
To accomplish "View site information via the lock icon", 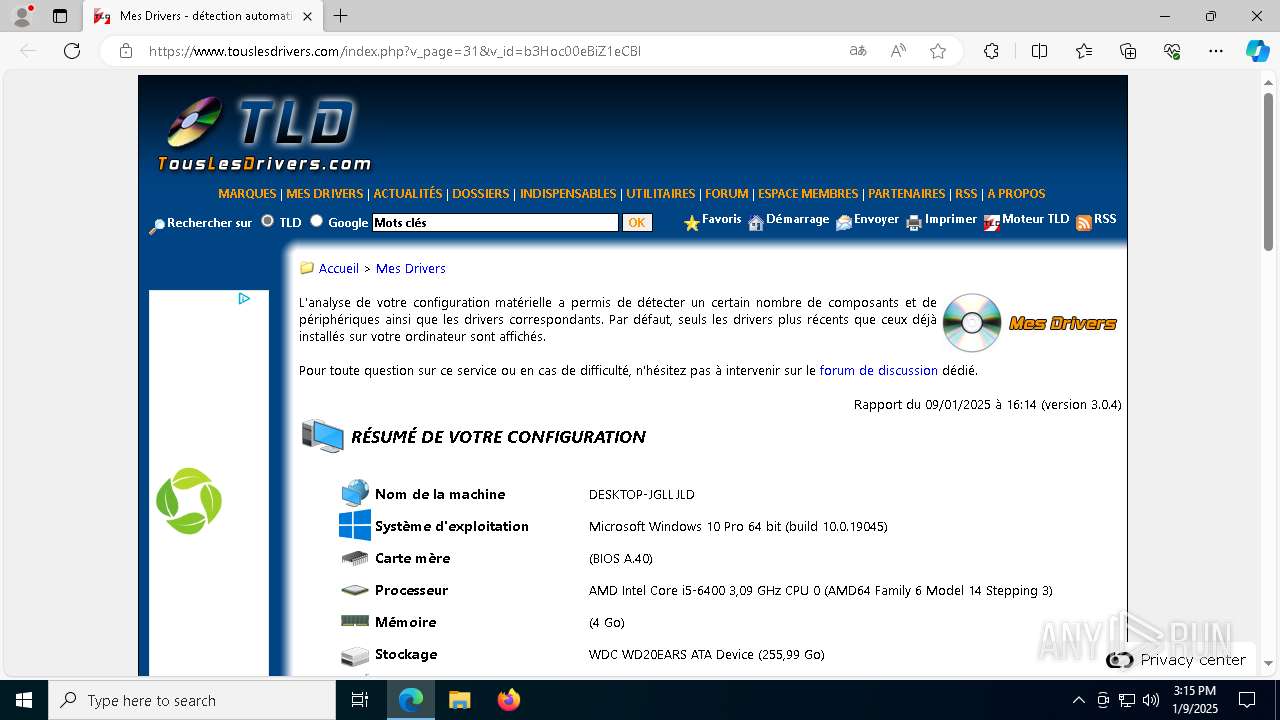I will point(126,51).
